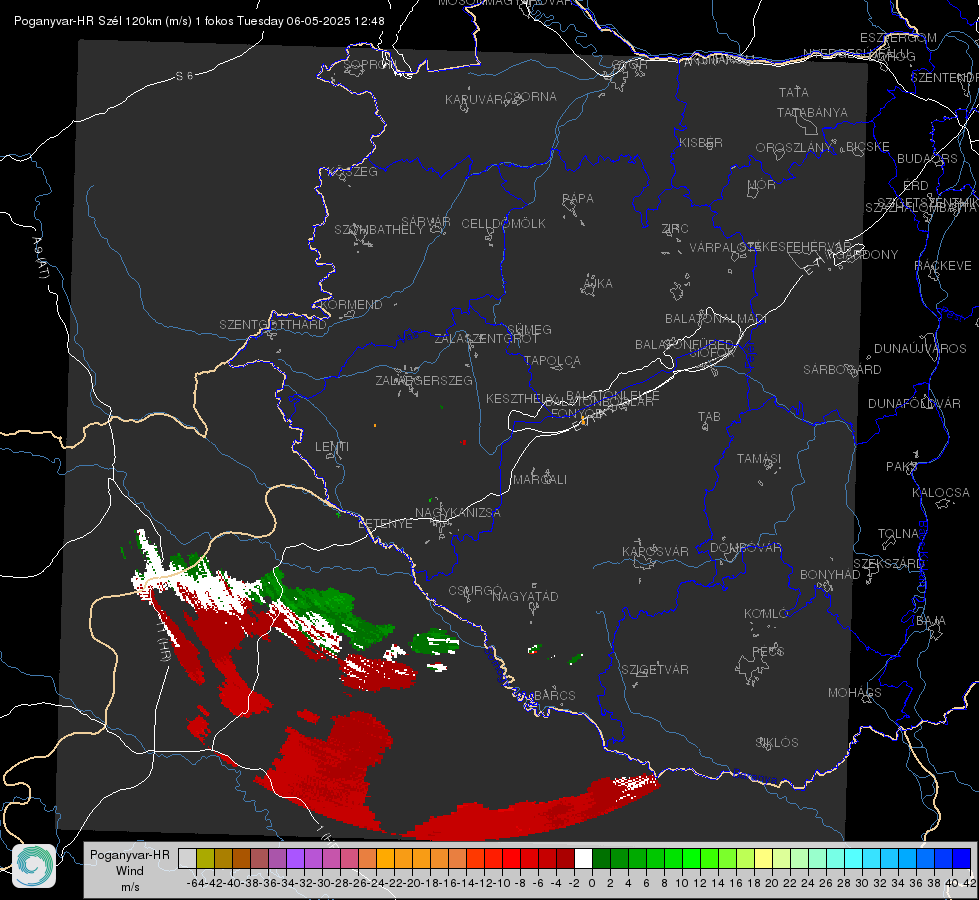Click the BONYHAD label
This screenshot has height=900, width=979.
[830, 575]
